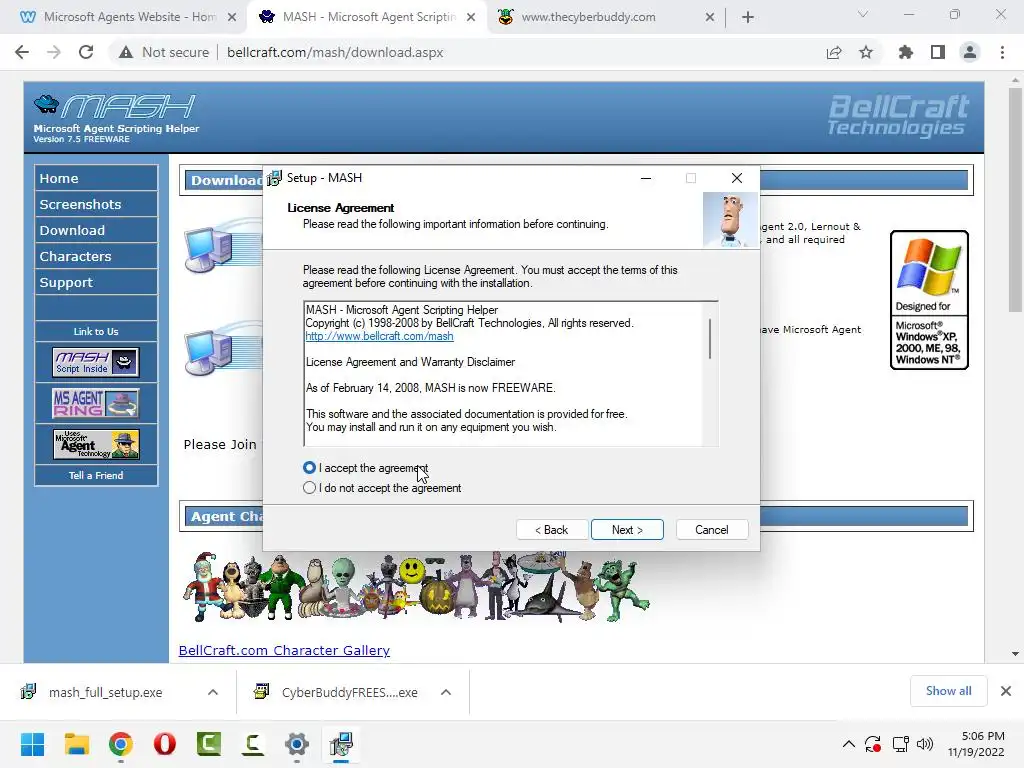Viewport: 1024px width, 768px height.
Task: Open File Explorer from taskbar
Action: click(76, 744)
